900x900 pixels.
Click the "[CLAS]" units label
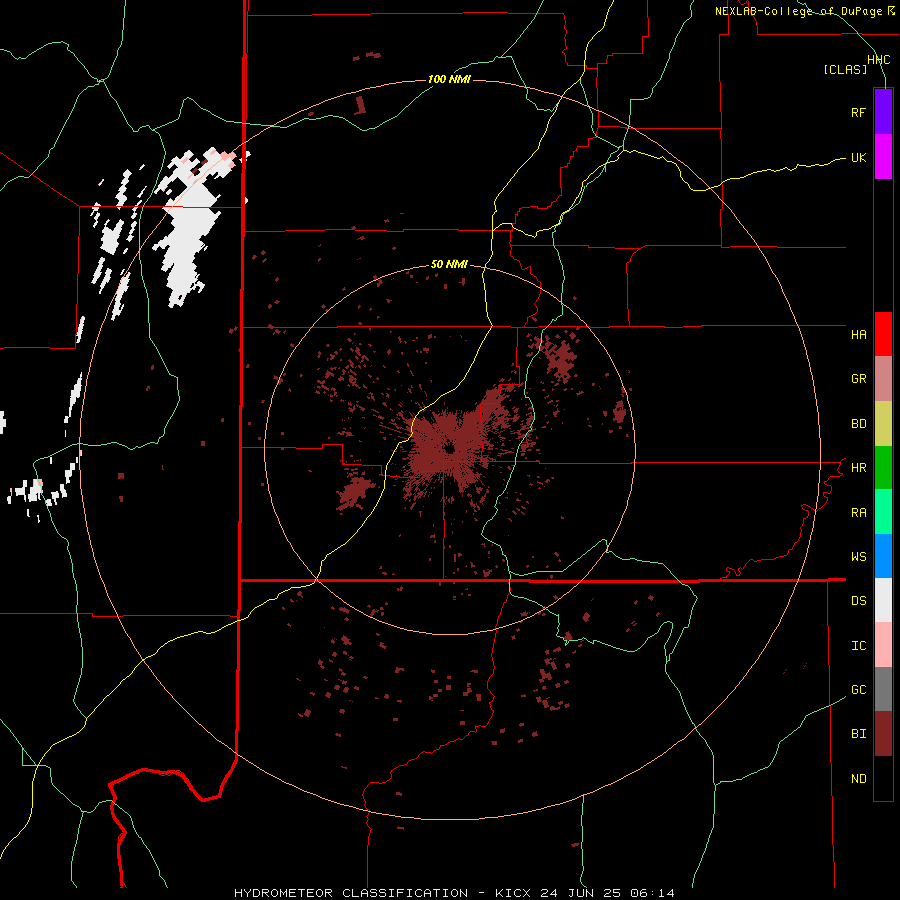[845, 69]
